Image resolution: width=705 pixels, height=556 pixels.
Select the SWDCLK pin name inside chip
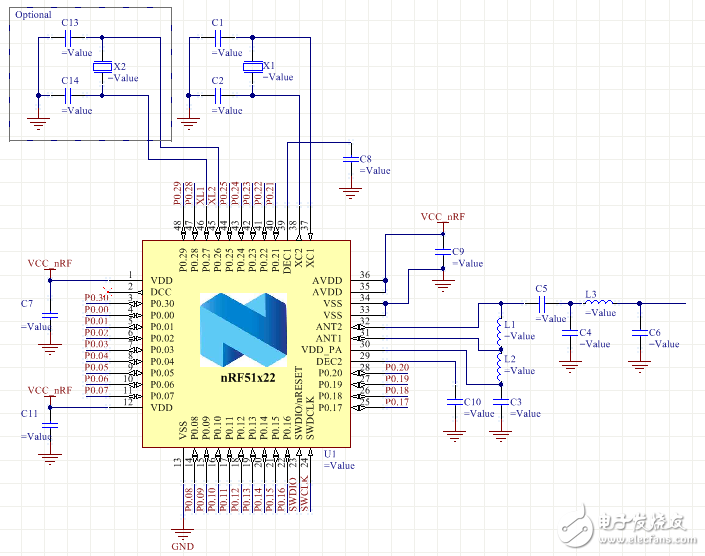310,418
